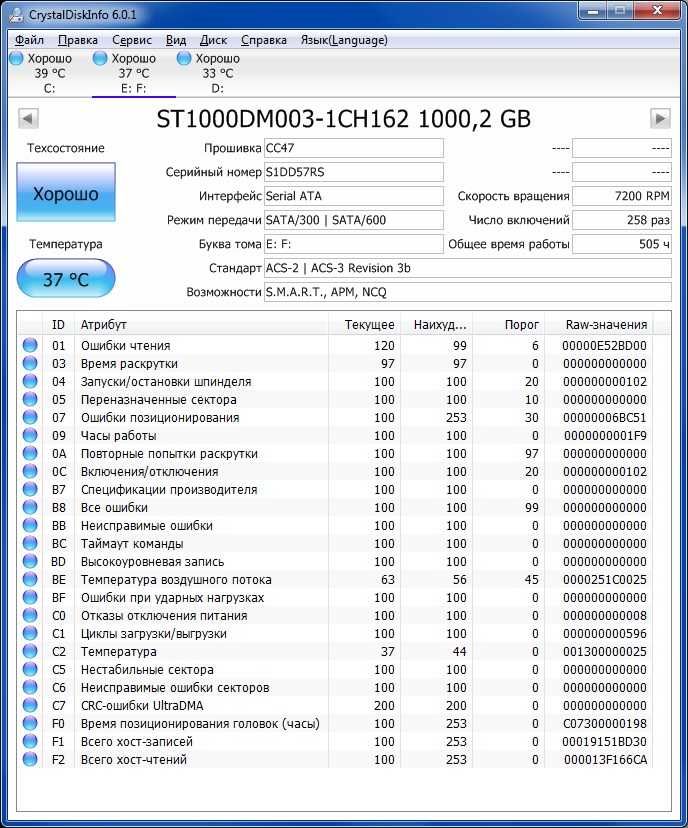
Task: Select raw value 0000251C0025
Action: tap(605, 580)
